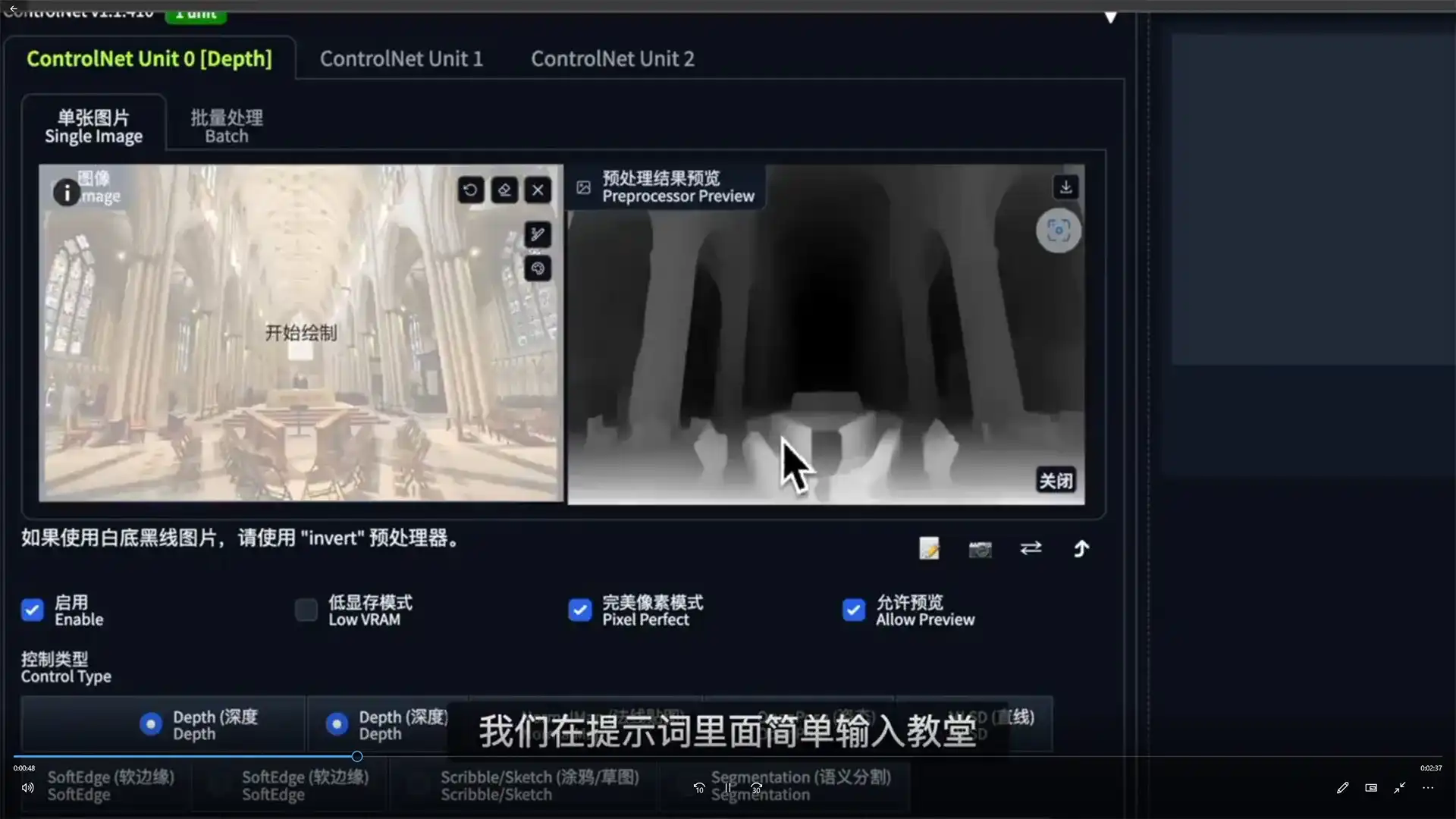Image resolution: width=1456 pixels, height=819 pixels.
Task: Disable the Enable checkbox
Action: click(x=32, y=610)
